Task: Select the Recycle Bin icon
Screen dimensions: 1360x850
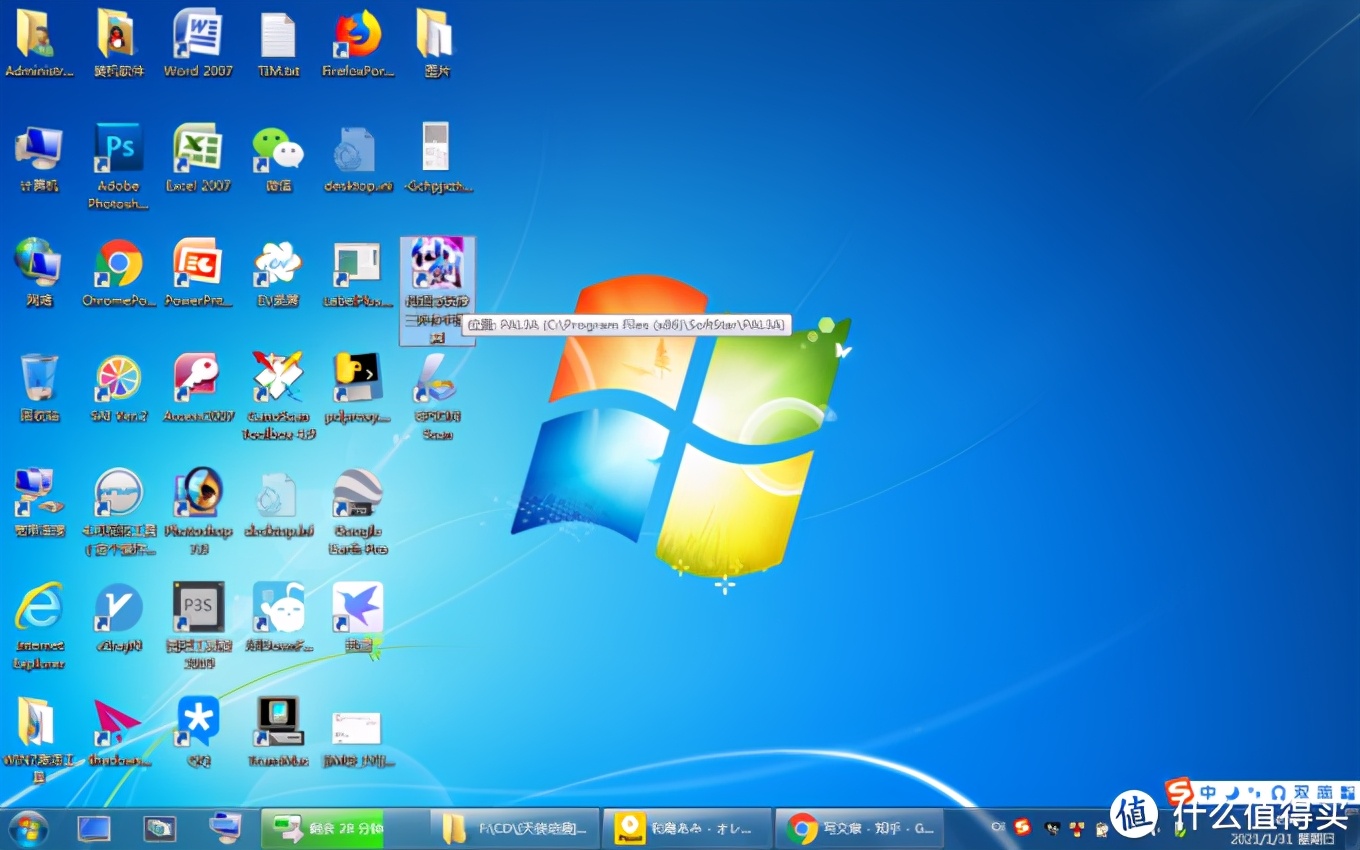Action: tap(39, 381)
